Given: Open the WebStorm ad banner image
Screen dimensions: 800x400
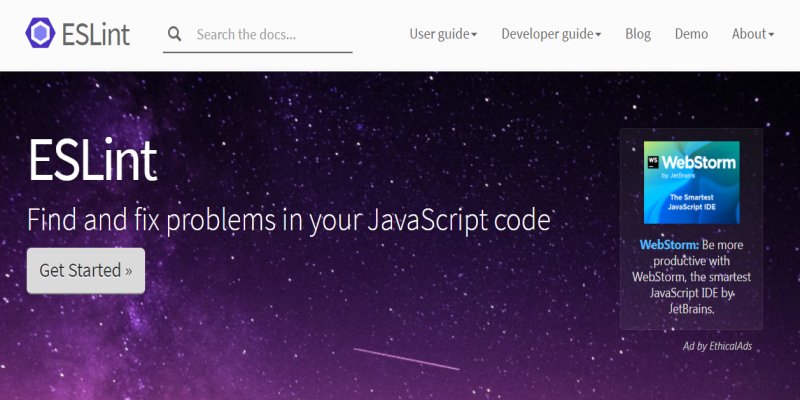Looking at the screenshot, I should [x=691, y=182].
